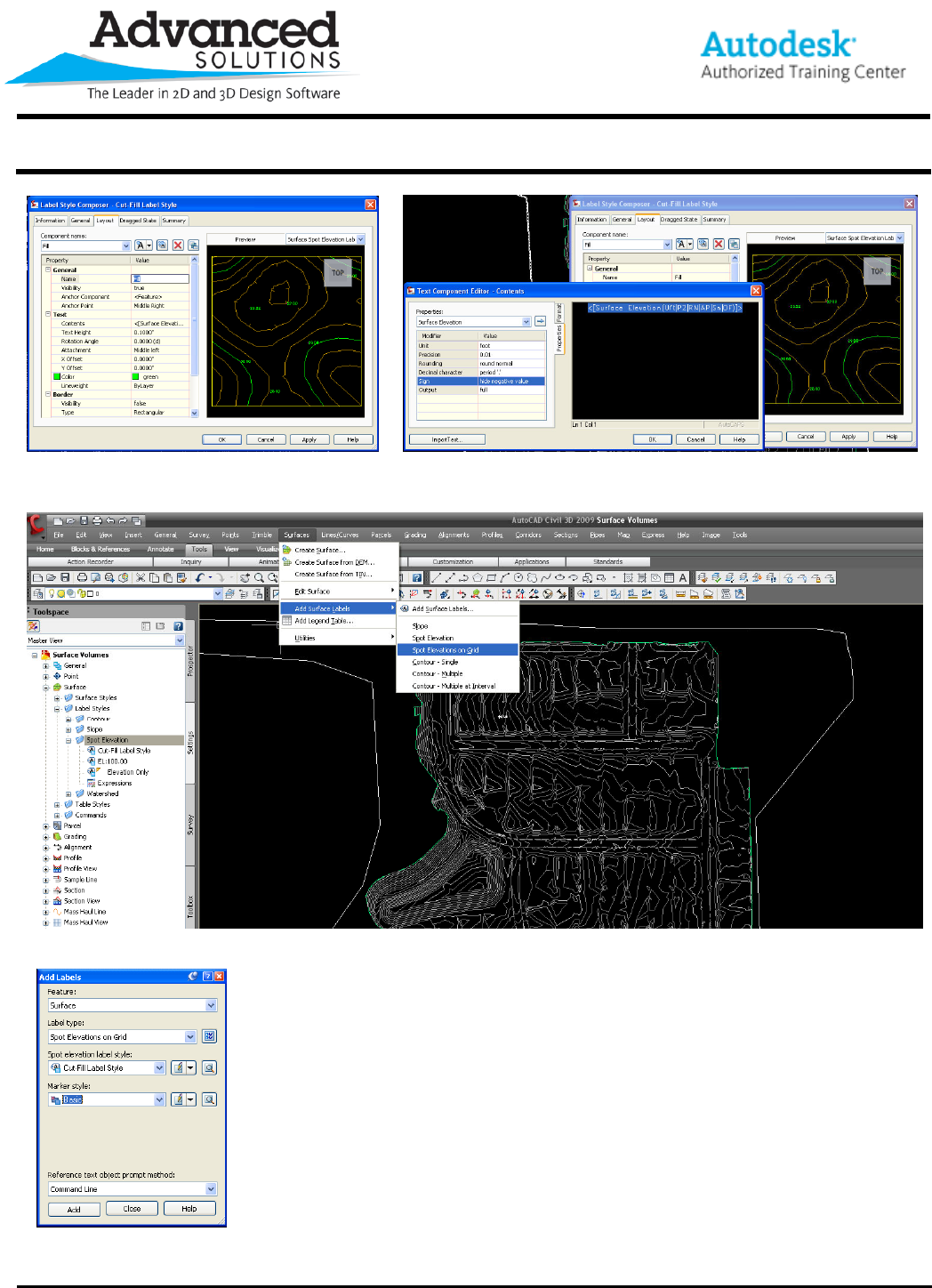Click the Toolspace settings icon above Master View

pos(33,626)
